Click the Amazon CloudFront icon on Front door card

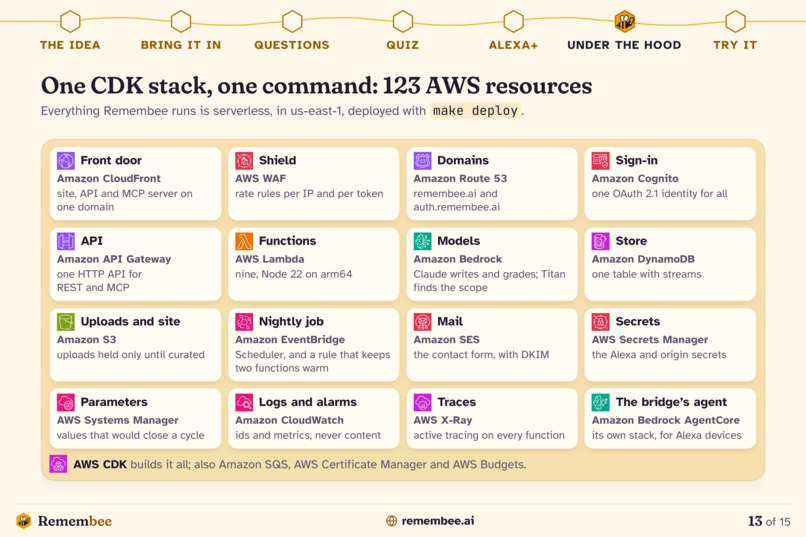[x=66, y=161]
